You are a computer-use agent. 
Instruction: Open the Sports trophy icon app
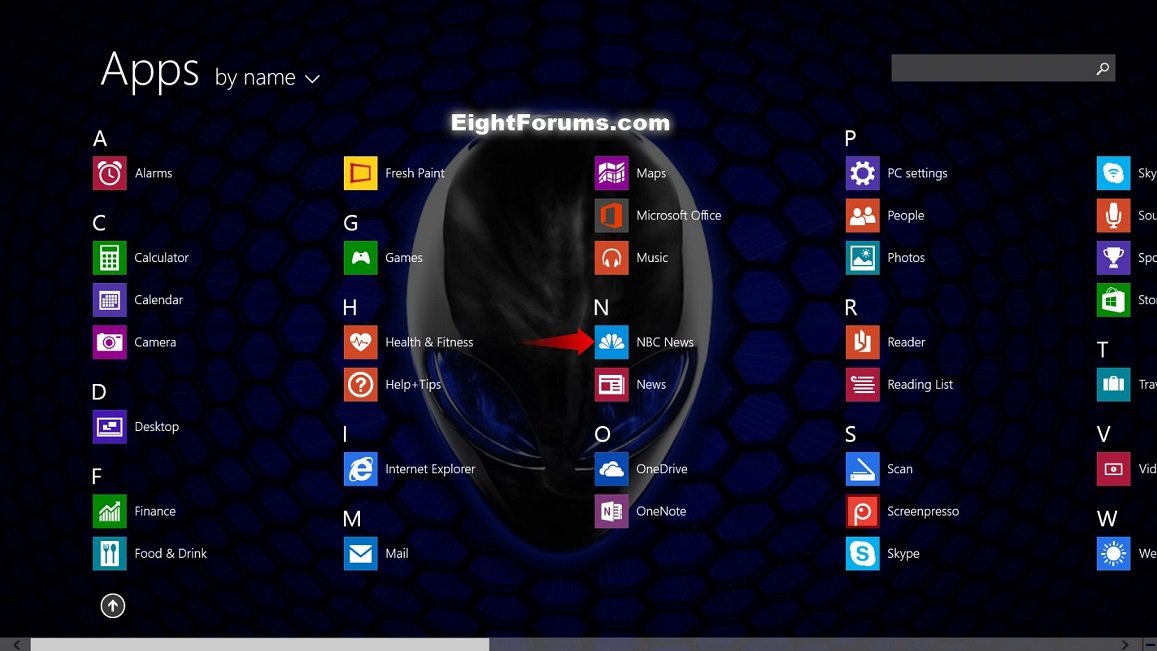1113,258
